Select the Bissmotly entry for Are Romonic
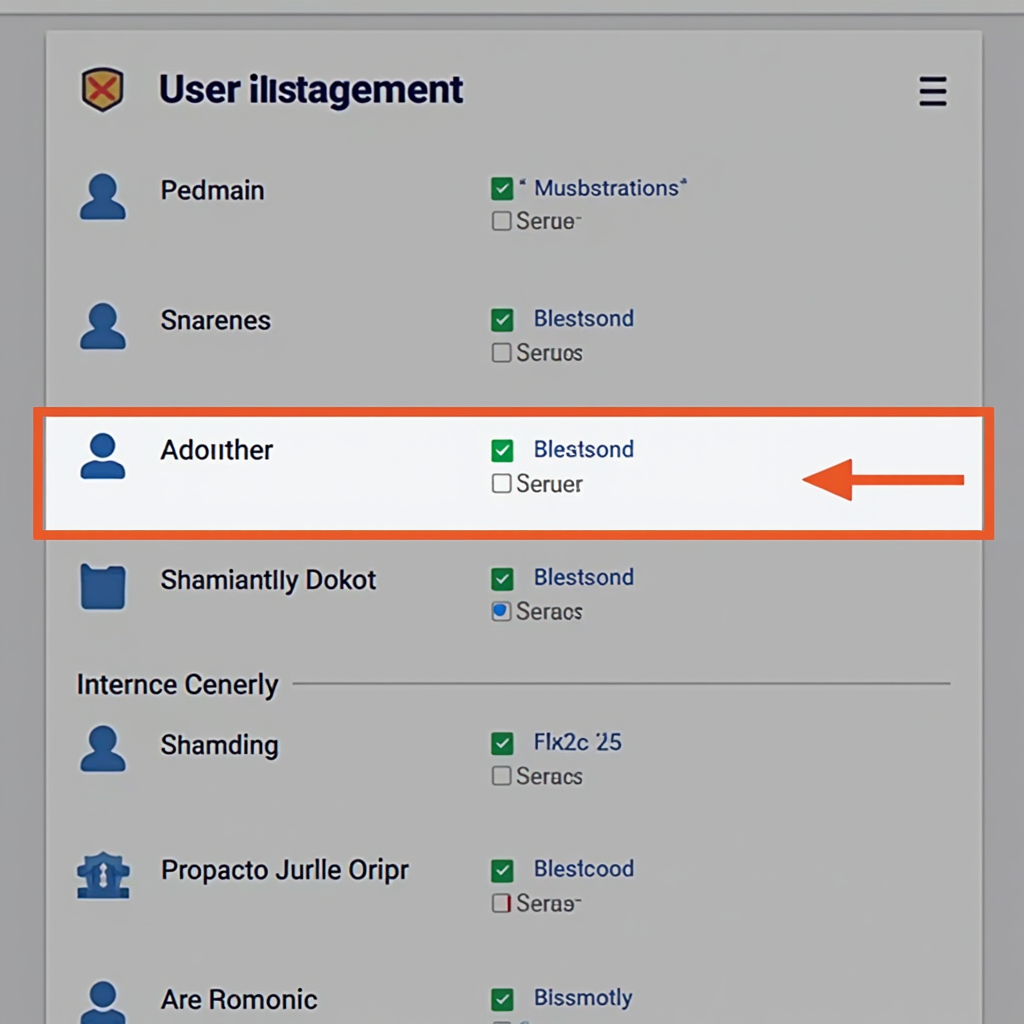This screenshot has width=1024, height=1024. 583,997
